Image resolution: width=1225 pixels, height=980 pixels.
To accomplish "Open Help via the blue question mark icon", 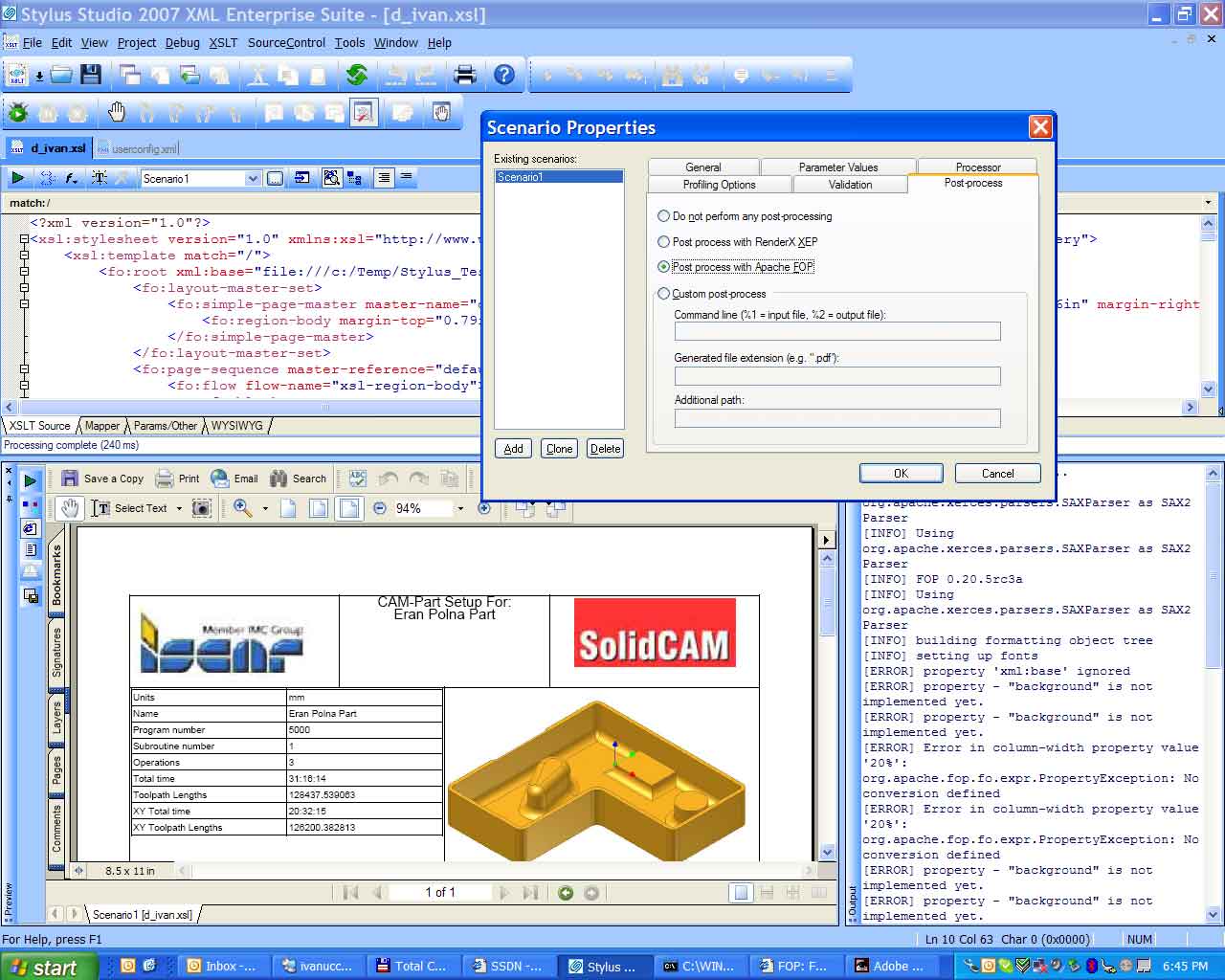I will (x=504, y=75).
